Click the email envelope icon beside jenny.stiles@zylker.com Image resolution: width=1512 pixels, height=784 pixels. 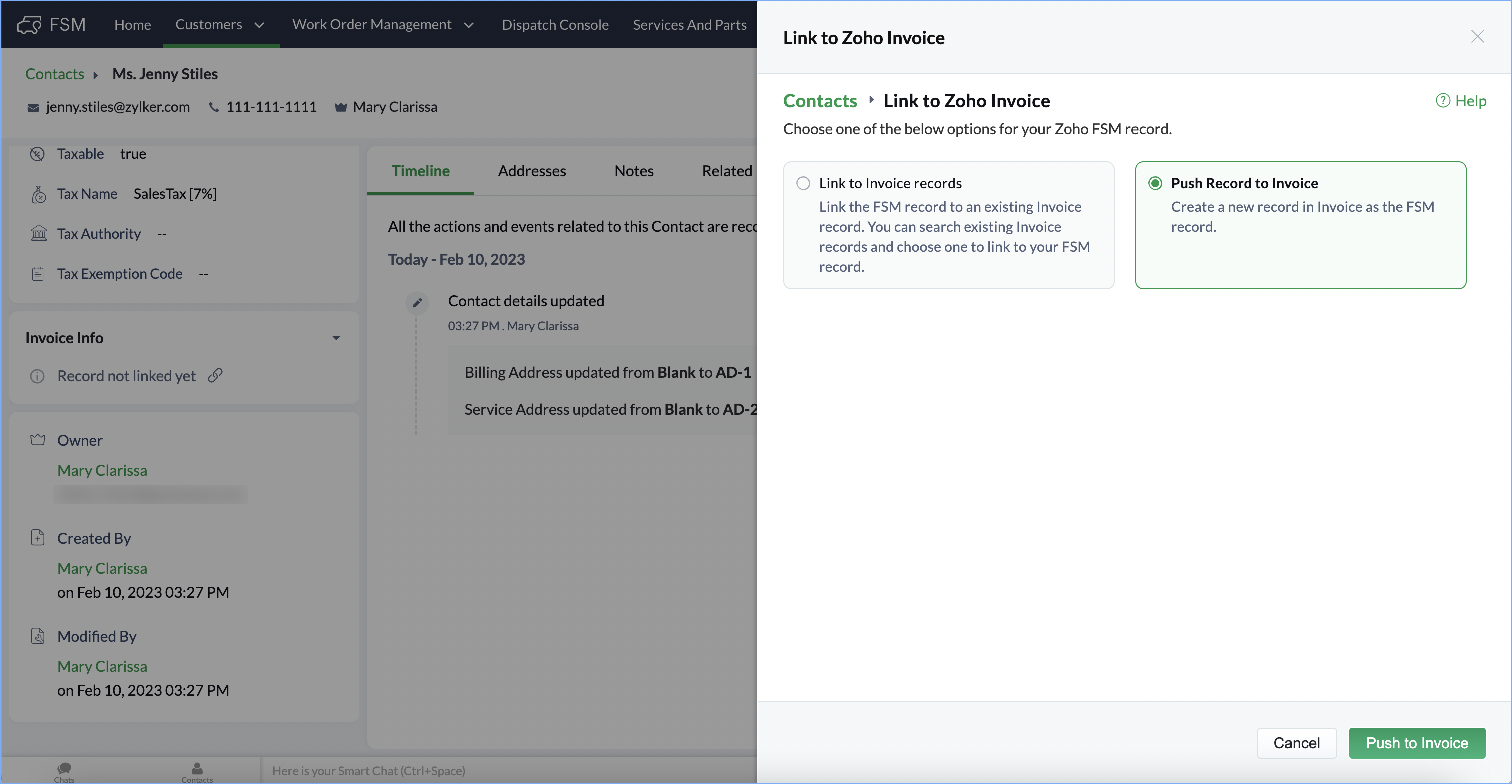(x=33, y=108)
